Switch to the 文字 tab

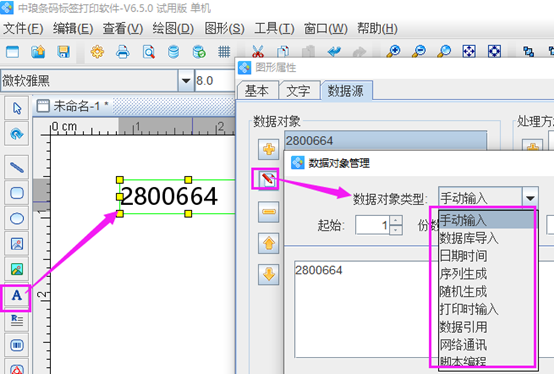[x=299, y=91]
